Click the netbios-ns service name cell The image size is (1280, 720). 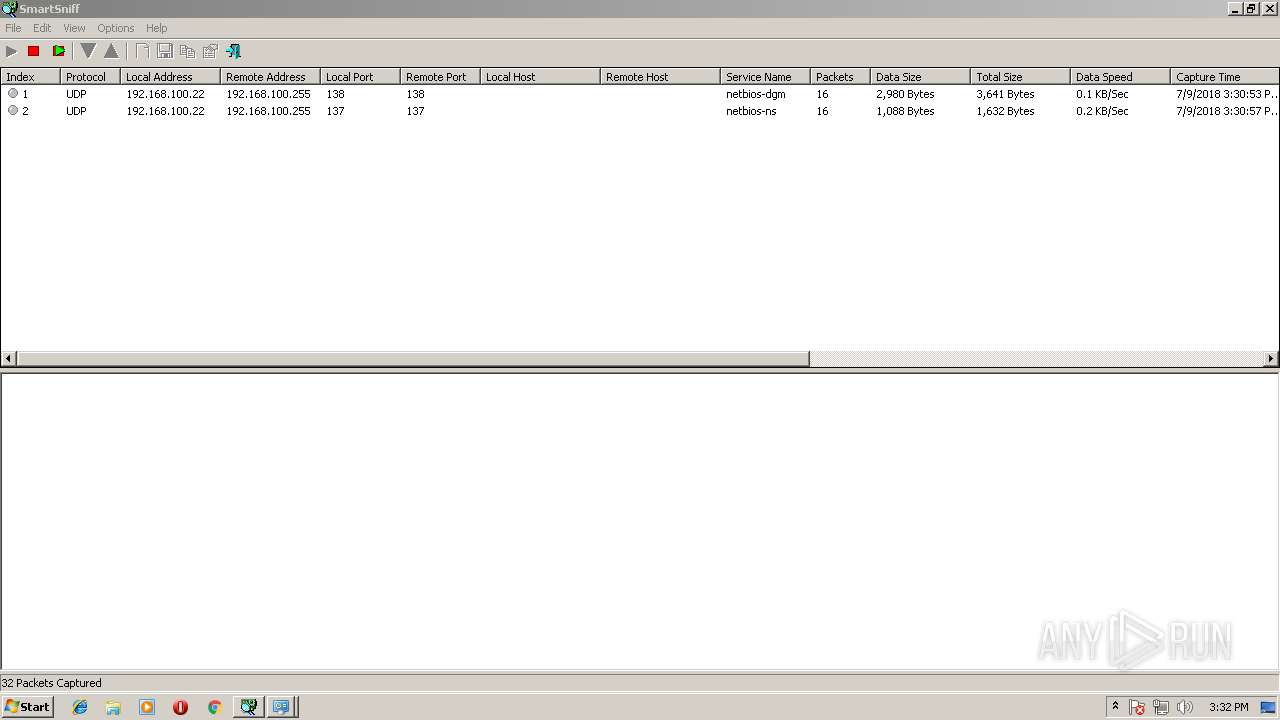tap(751, 111)
